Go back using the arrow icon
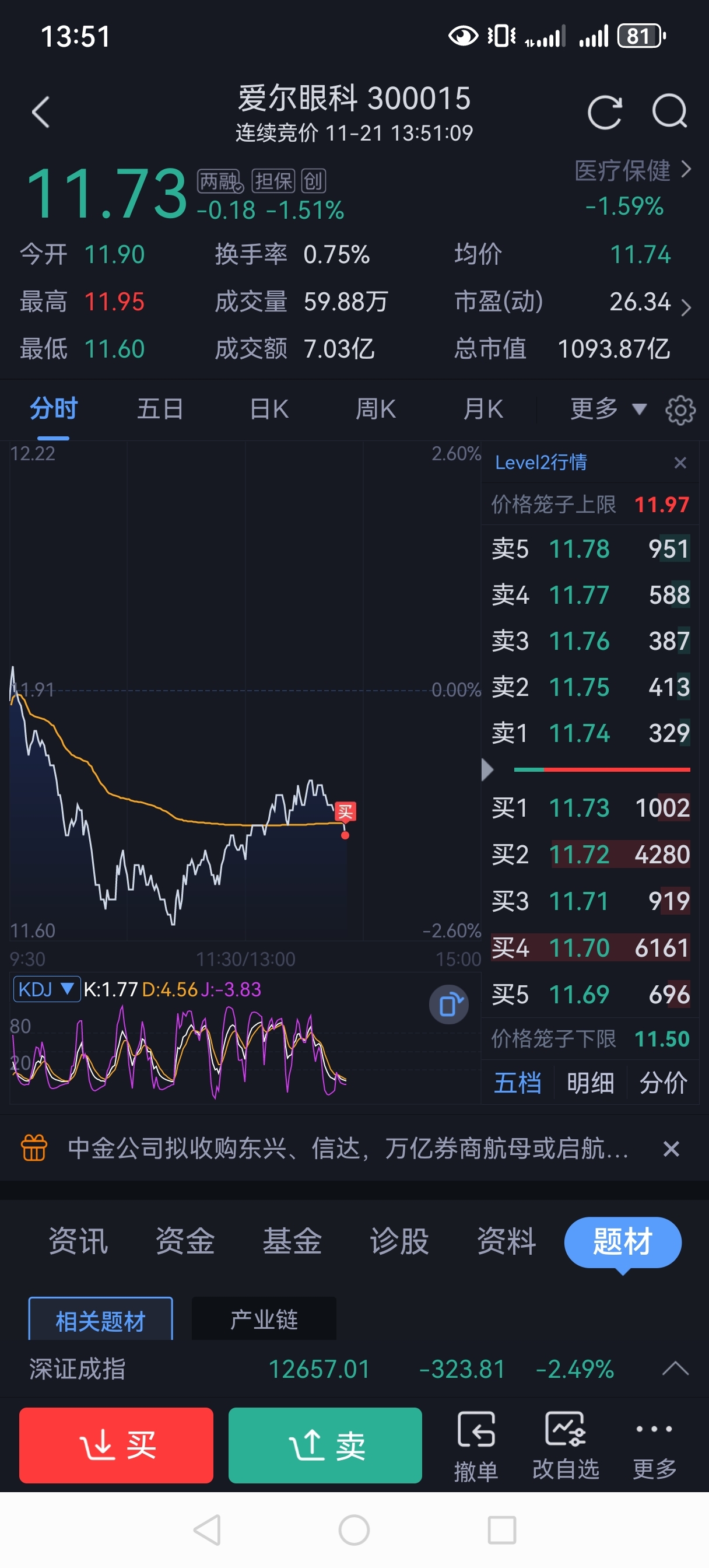This screenshot has width=709, height=1568. click(41, 113)
